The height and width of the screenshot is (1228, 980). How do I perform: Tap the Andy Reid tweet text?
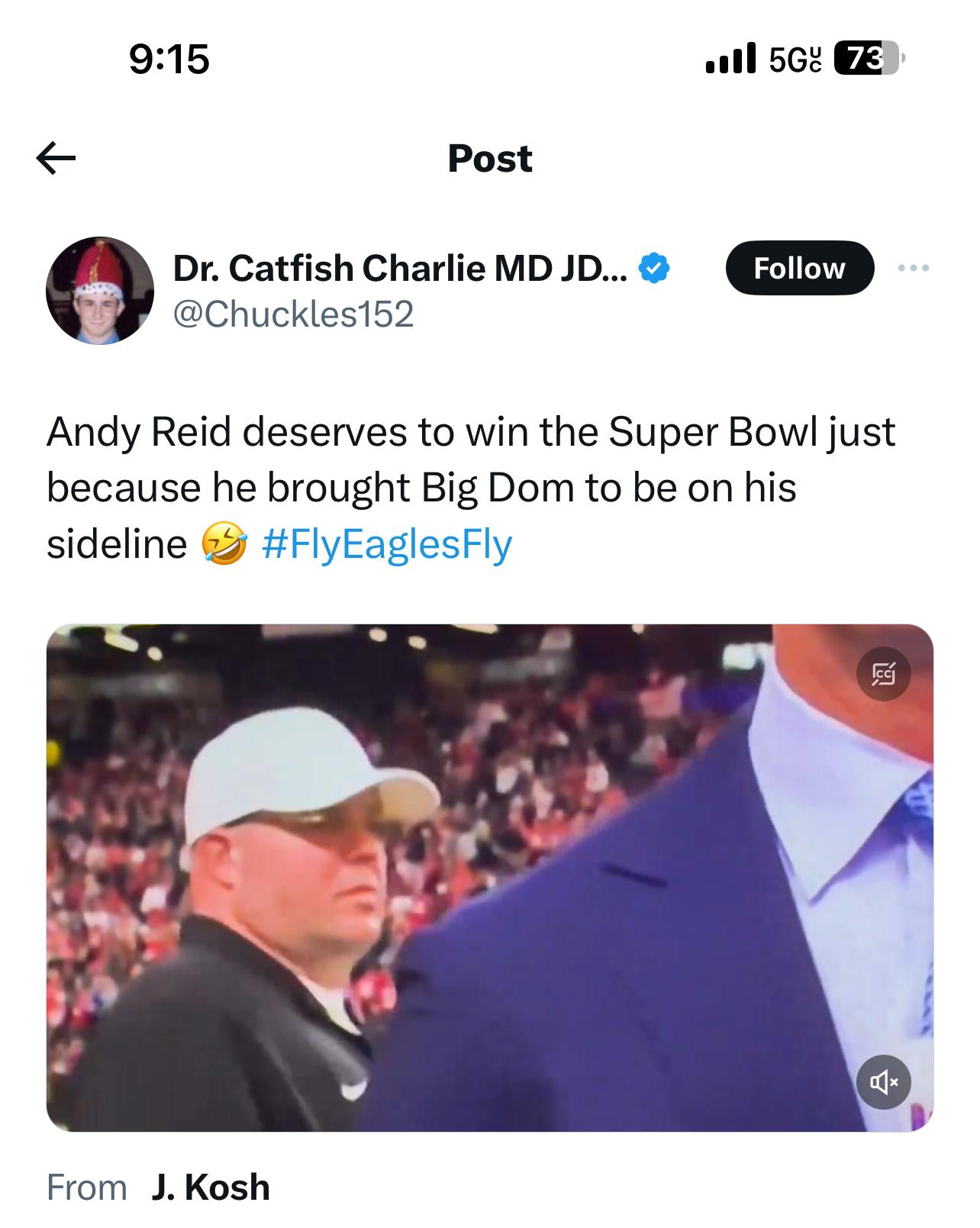point(471,488)
